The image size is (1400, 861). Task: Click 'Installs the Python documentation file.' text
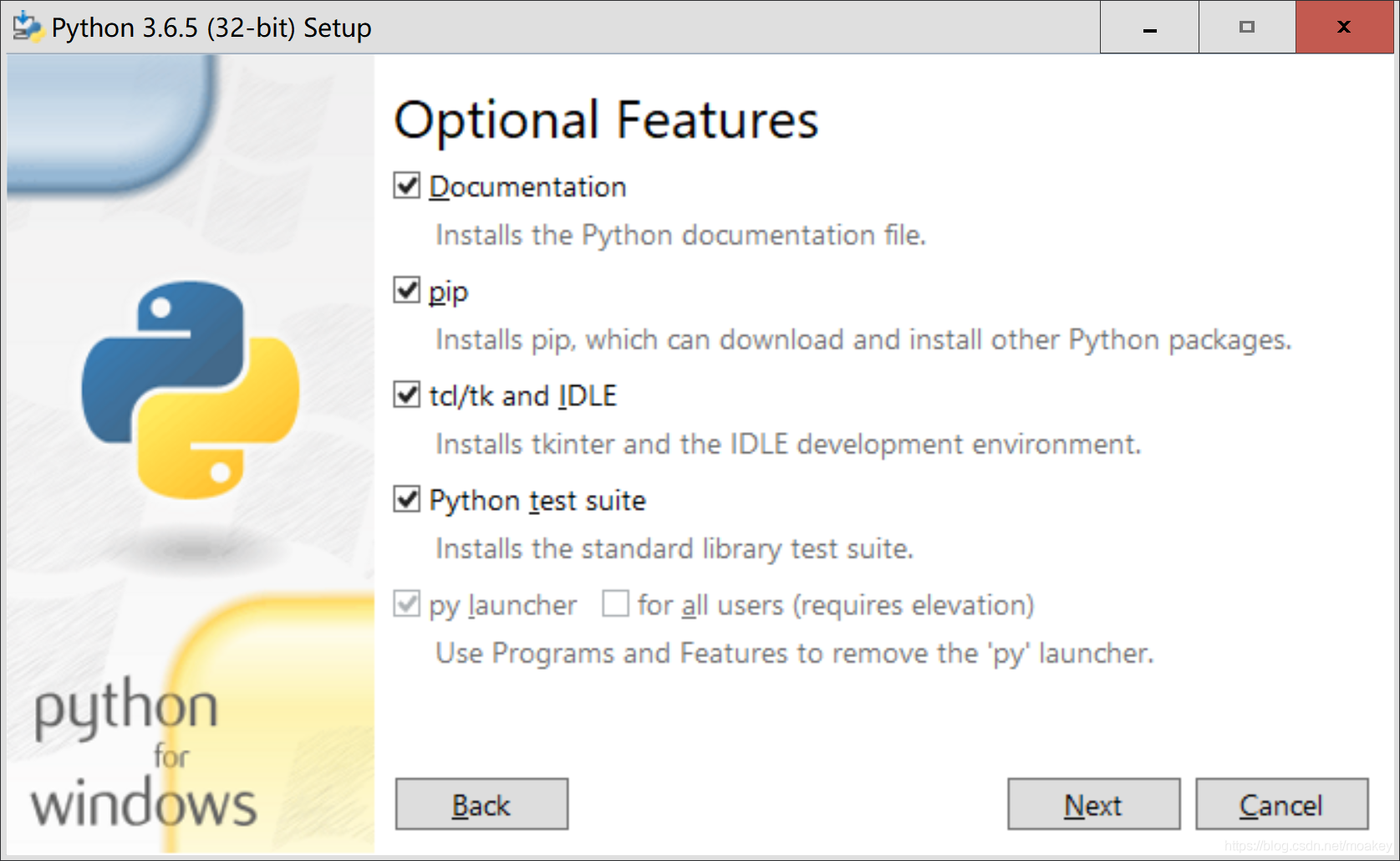(680, 236)
